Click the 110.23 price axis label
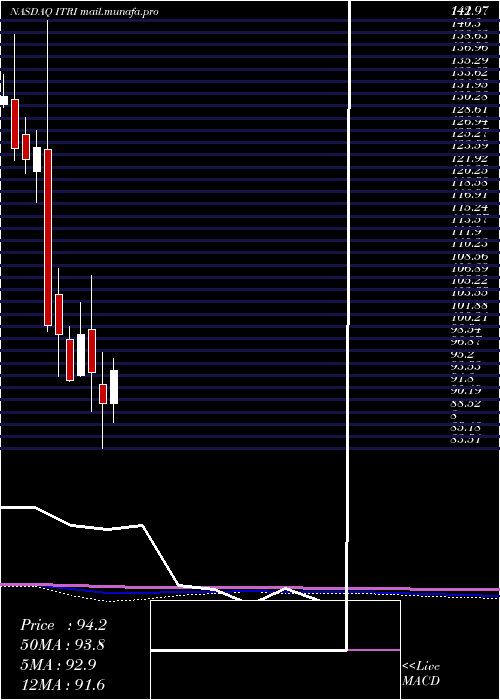500x700 pixels. pyautogui.click(x=469, y=245)
